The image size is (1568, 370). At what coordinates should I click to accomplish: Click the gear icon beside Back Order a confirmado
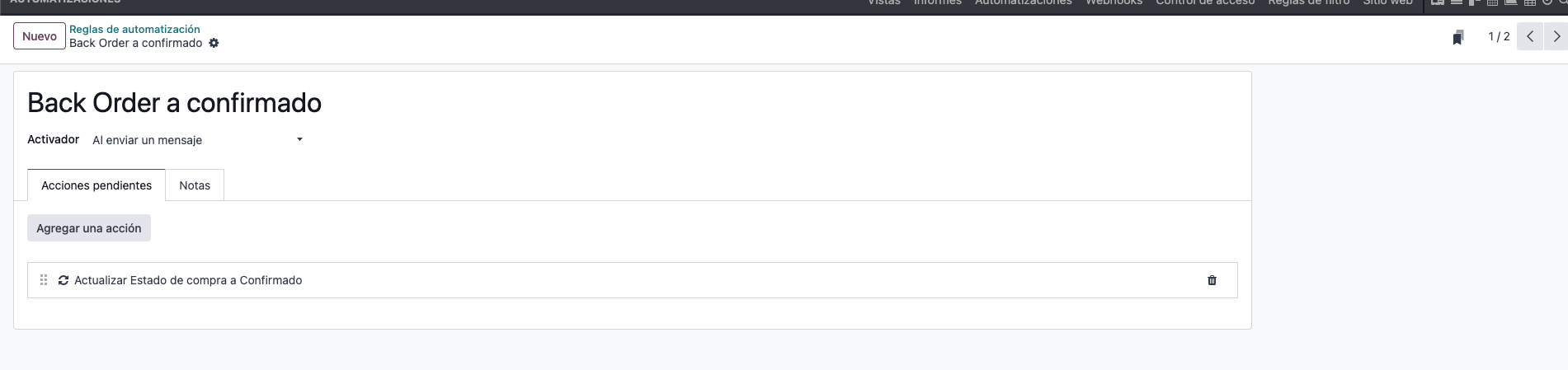214,43
